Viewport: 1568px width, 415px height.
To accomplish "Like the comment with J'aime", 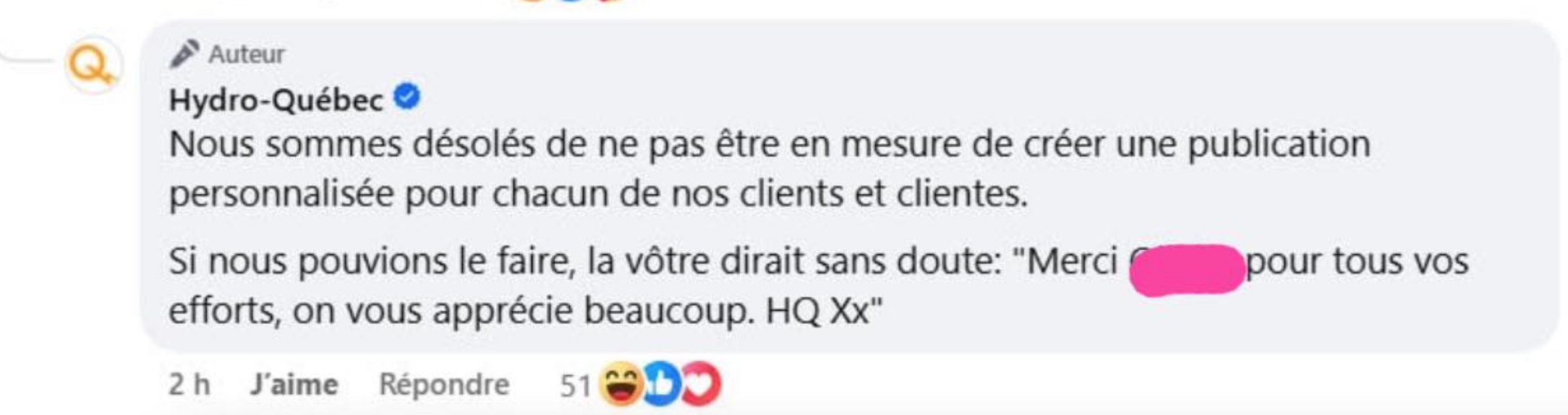I will click(294, 385).
